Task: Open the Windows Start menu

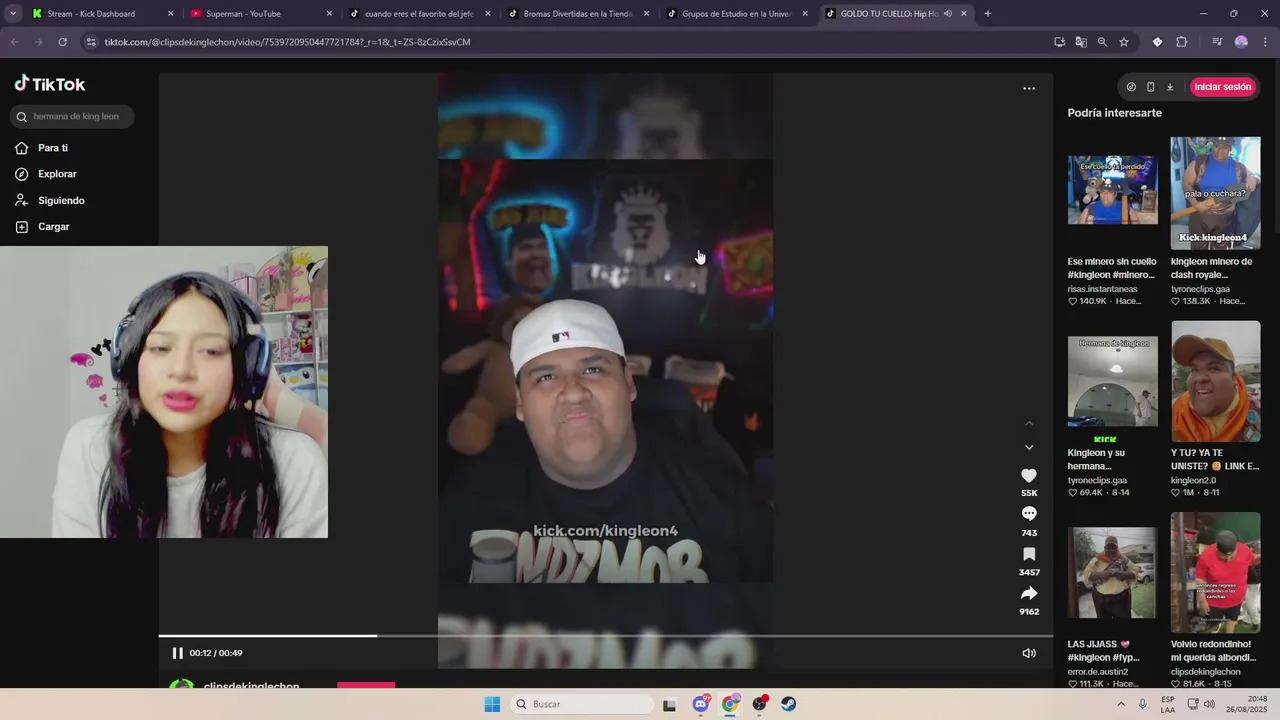Action: [x=492, y=704]
